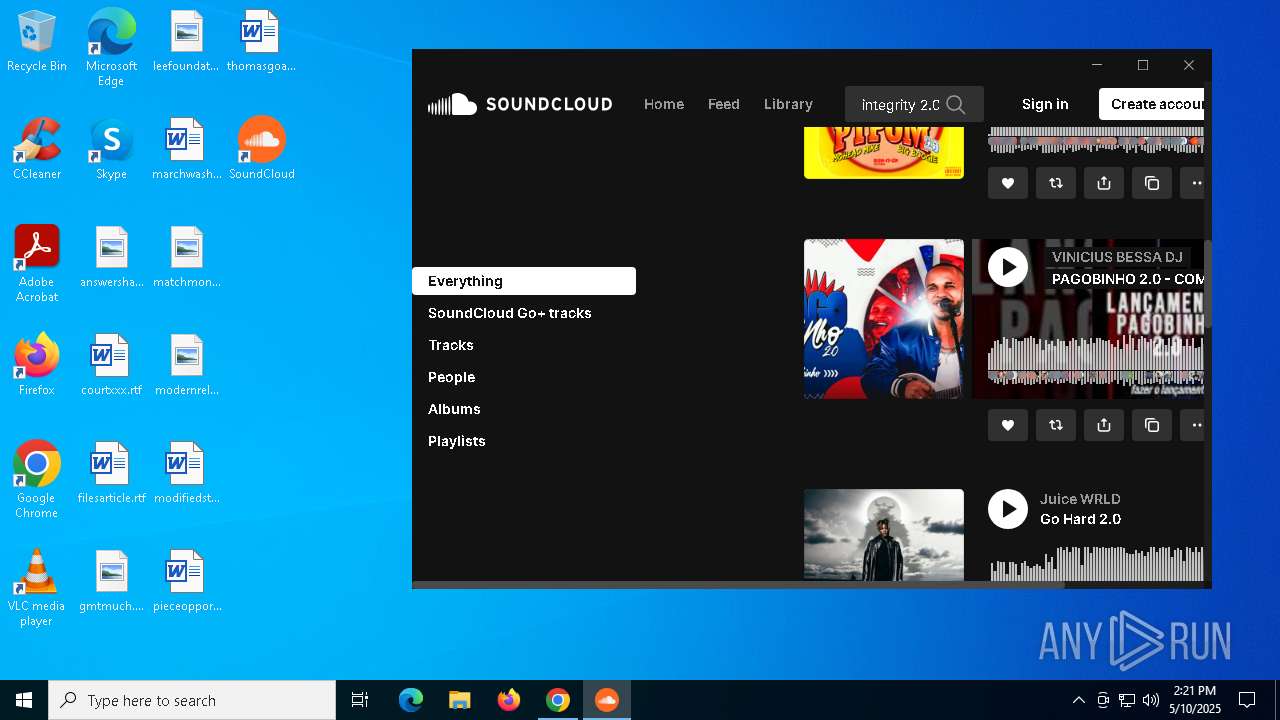Seek in Pagobinho 2.0 track waveform
Image resolution: width=1280 pixels, height=720 pixels.
pos(1097,361)
